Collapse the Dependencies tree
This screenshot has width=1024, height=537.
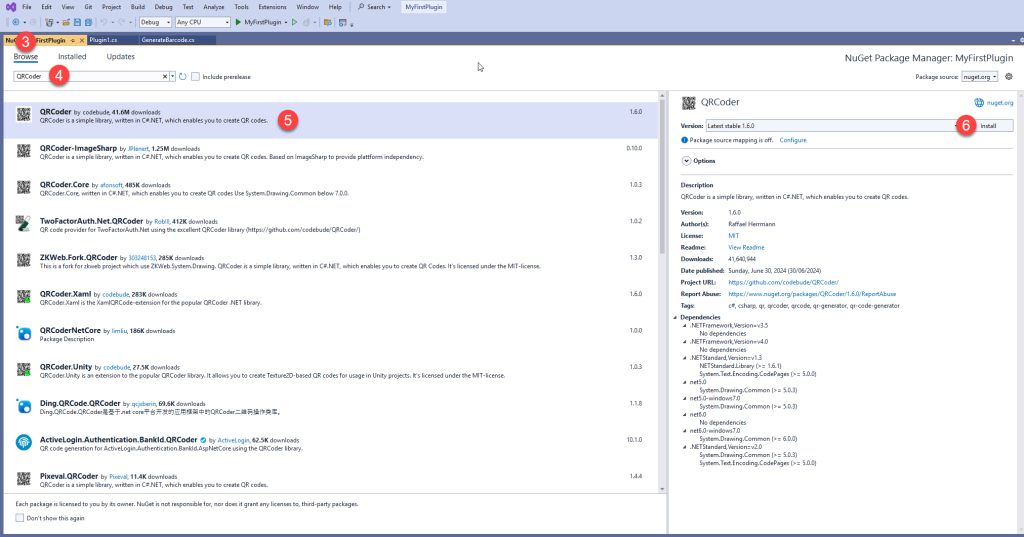[676, 317]
